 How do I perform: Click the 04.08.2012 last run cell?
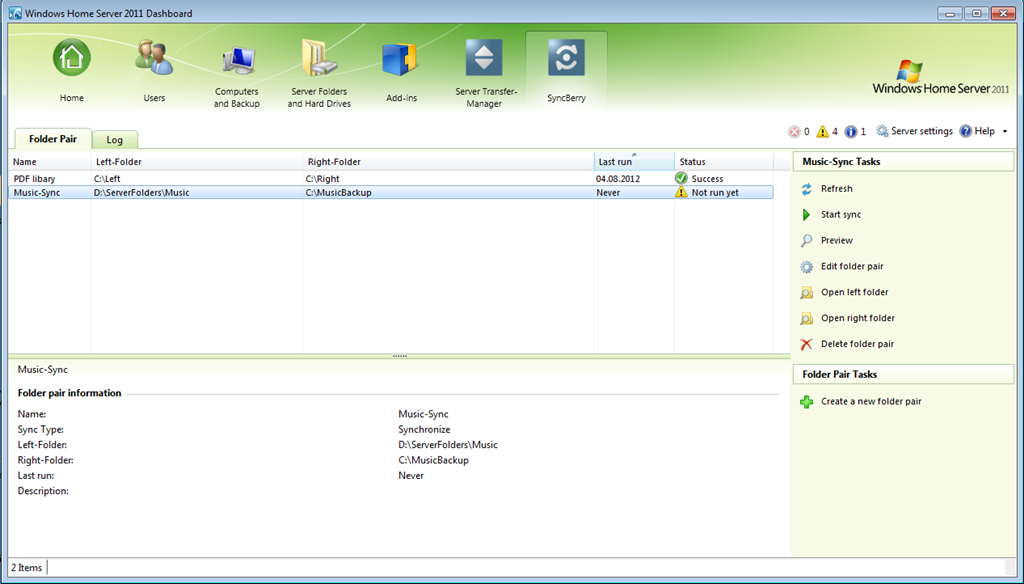point(618,178)
